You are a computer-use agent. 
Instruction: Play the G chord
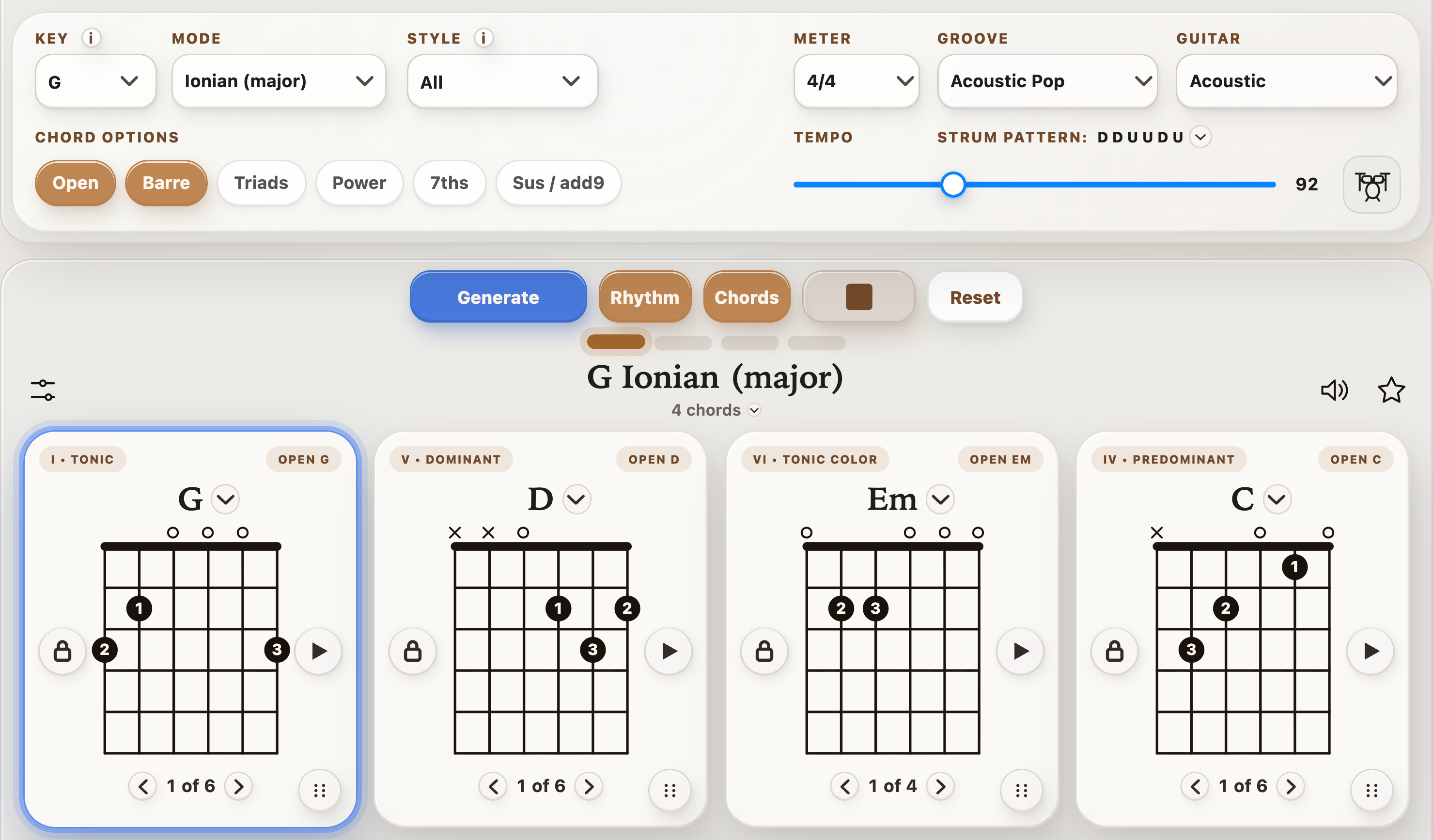319,651
